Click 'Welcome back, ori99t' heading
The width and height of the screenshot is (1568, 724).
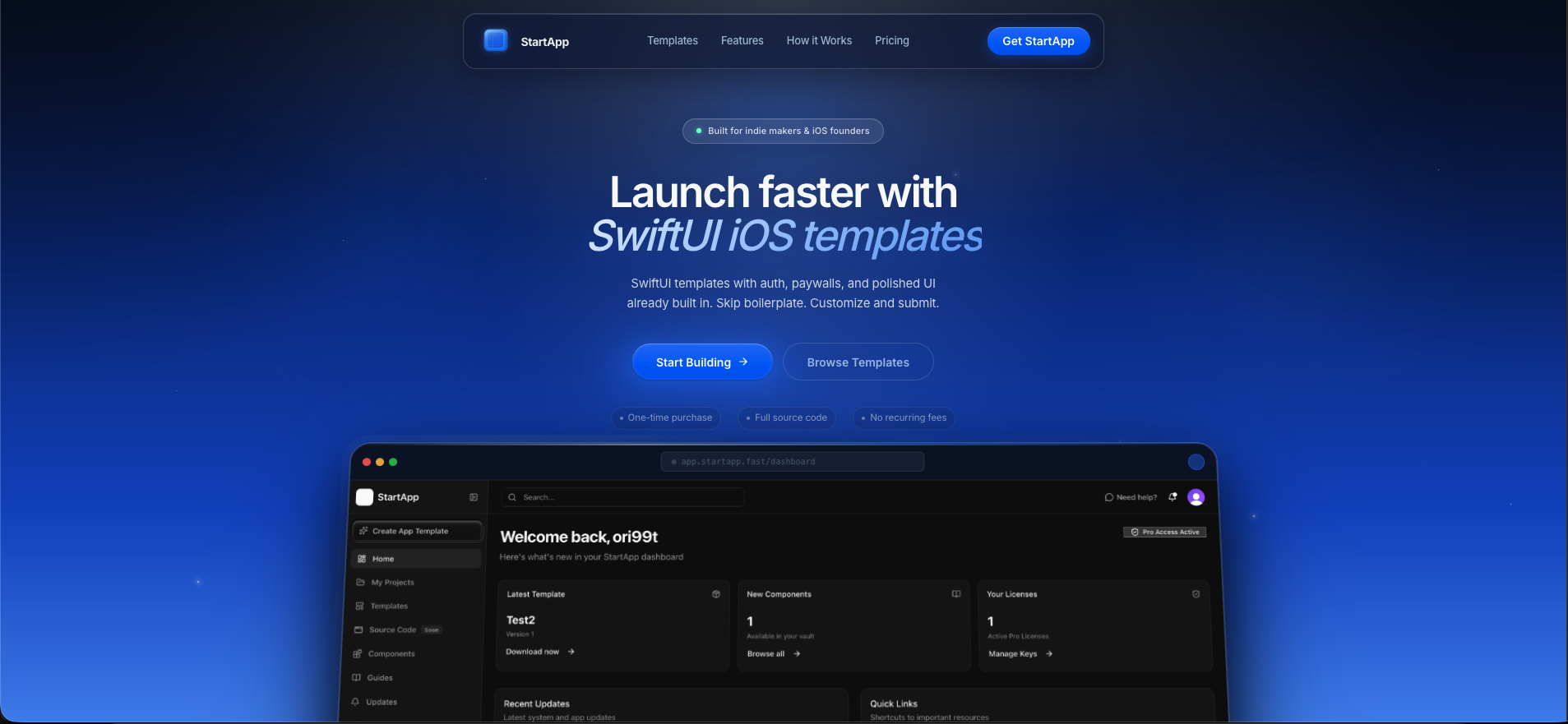pos(579,537)
